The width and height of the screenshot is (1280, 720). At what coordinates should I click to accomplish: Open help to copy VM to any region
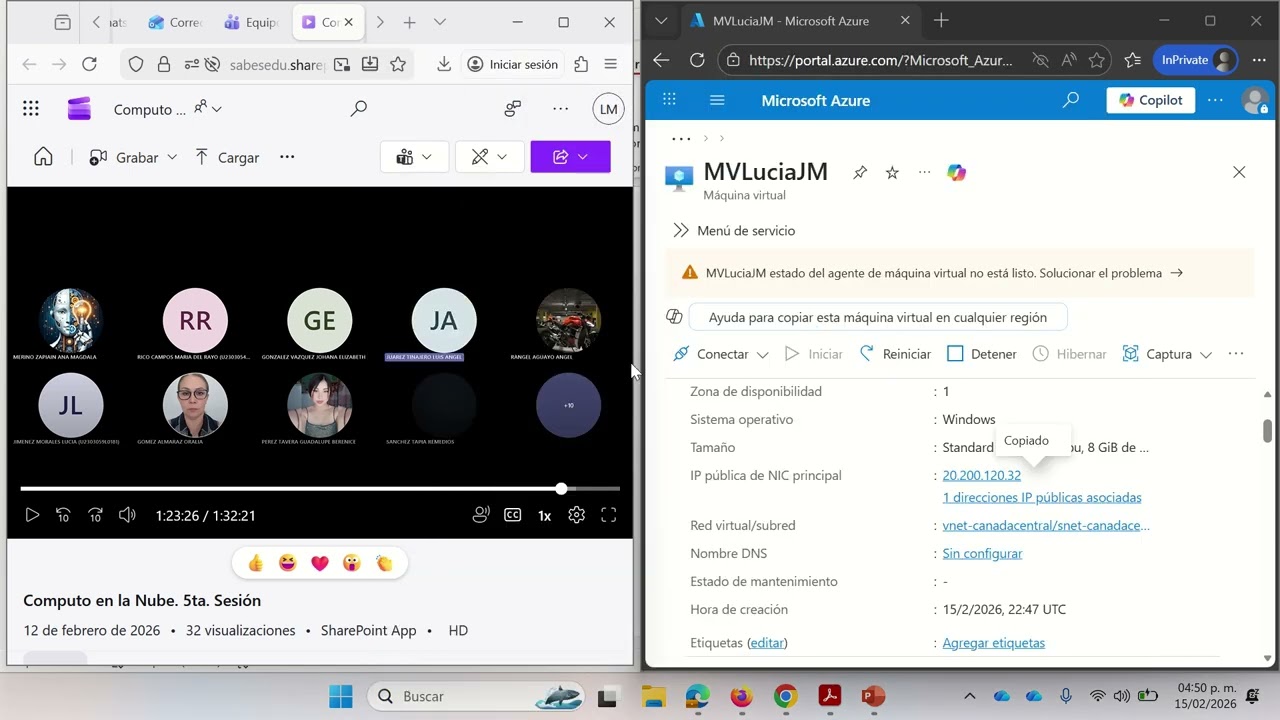(877, 317)
